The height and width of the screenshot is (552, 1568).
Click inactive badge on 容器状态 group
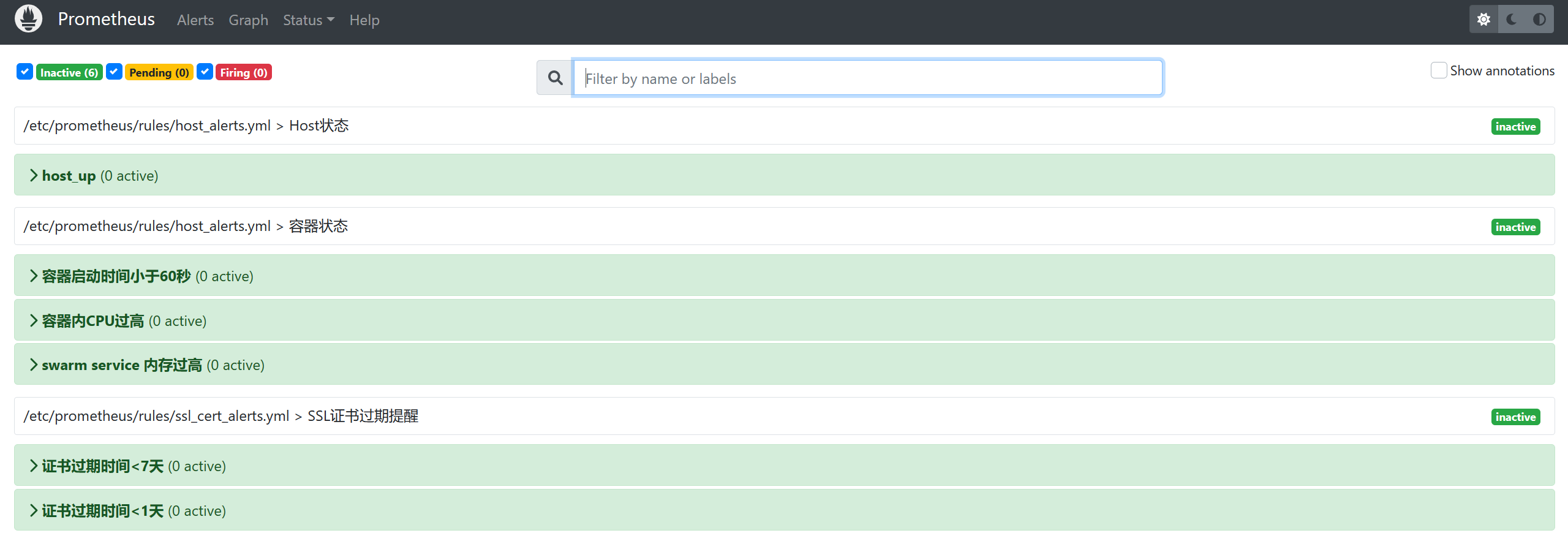[1515, 227]
